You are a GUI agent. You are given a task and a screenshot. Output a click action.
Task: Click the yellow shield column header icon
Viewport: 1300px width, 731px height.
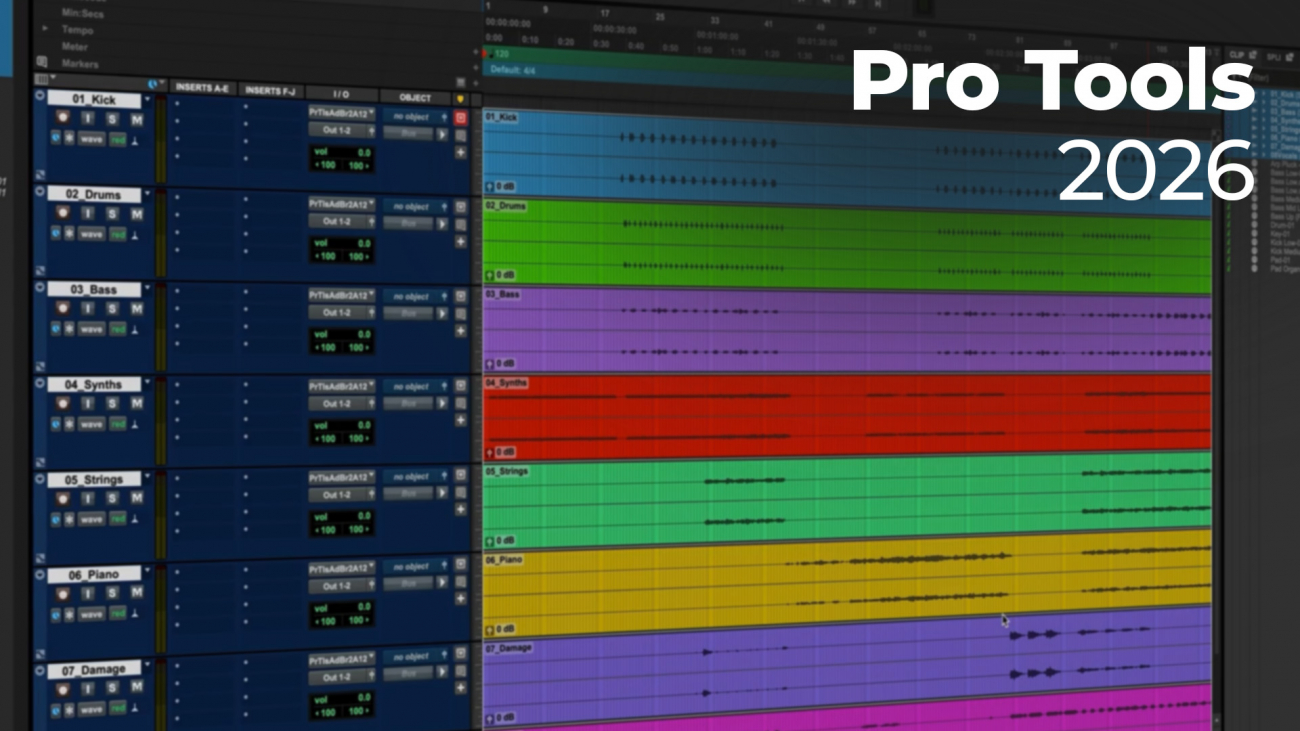point(460,99)
